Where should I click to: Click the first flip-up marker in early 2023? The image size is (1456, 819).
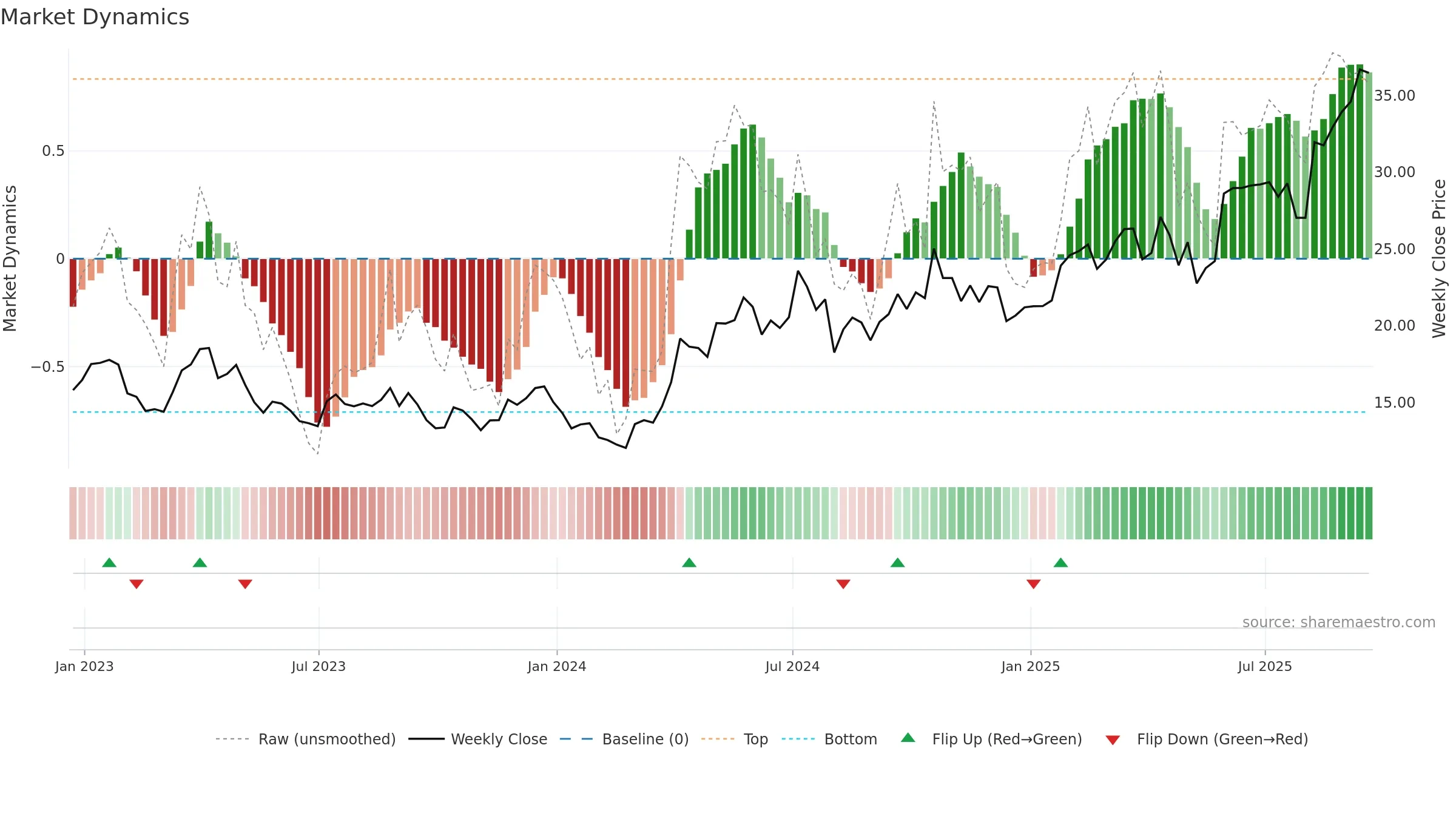coord(109,562)
